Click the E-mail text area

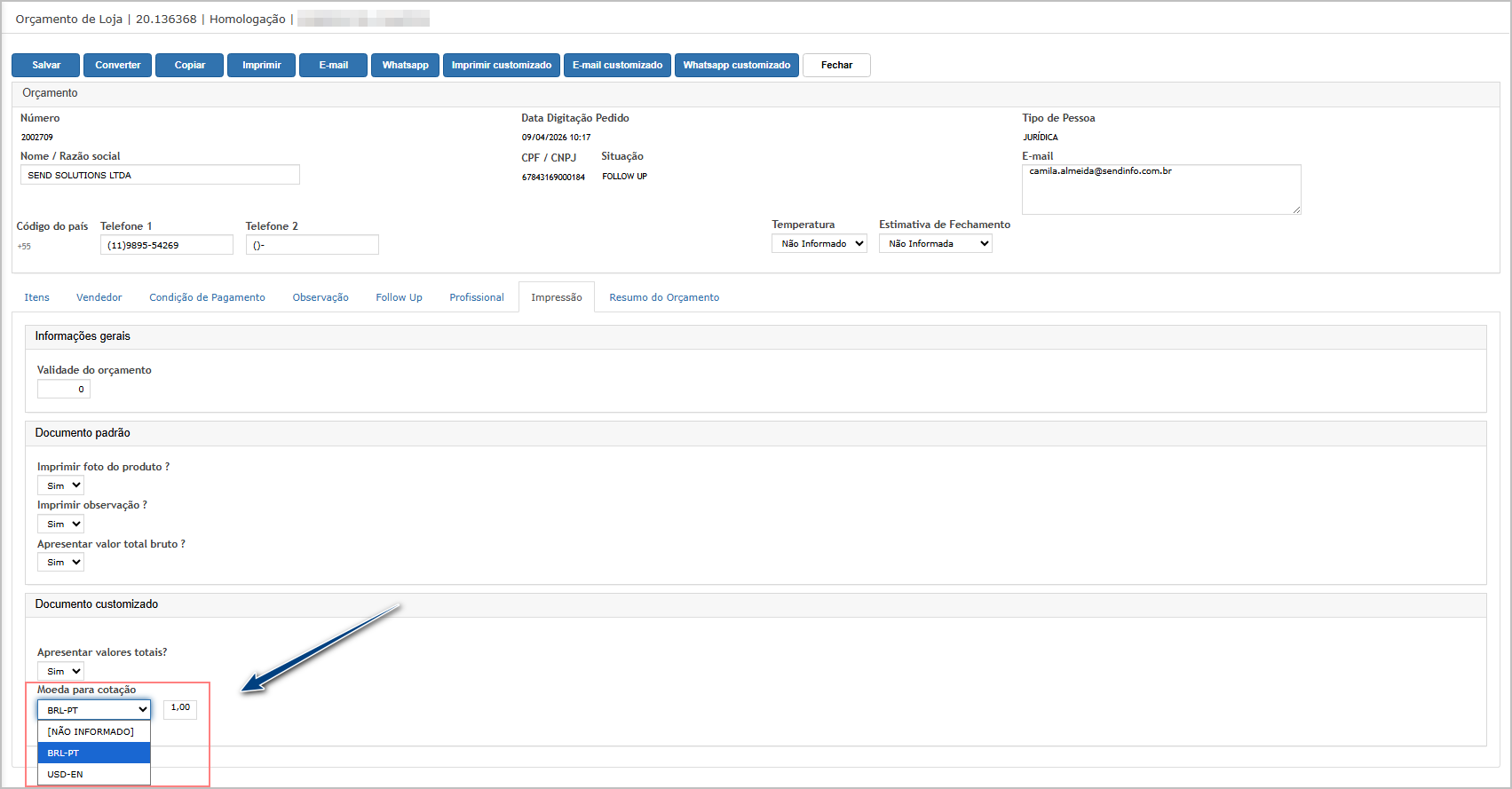pos(1160,190)
